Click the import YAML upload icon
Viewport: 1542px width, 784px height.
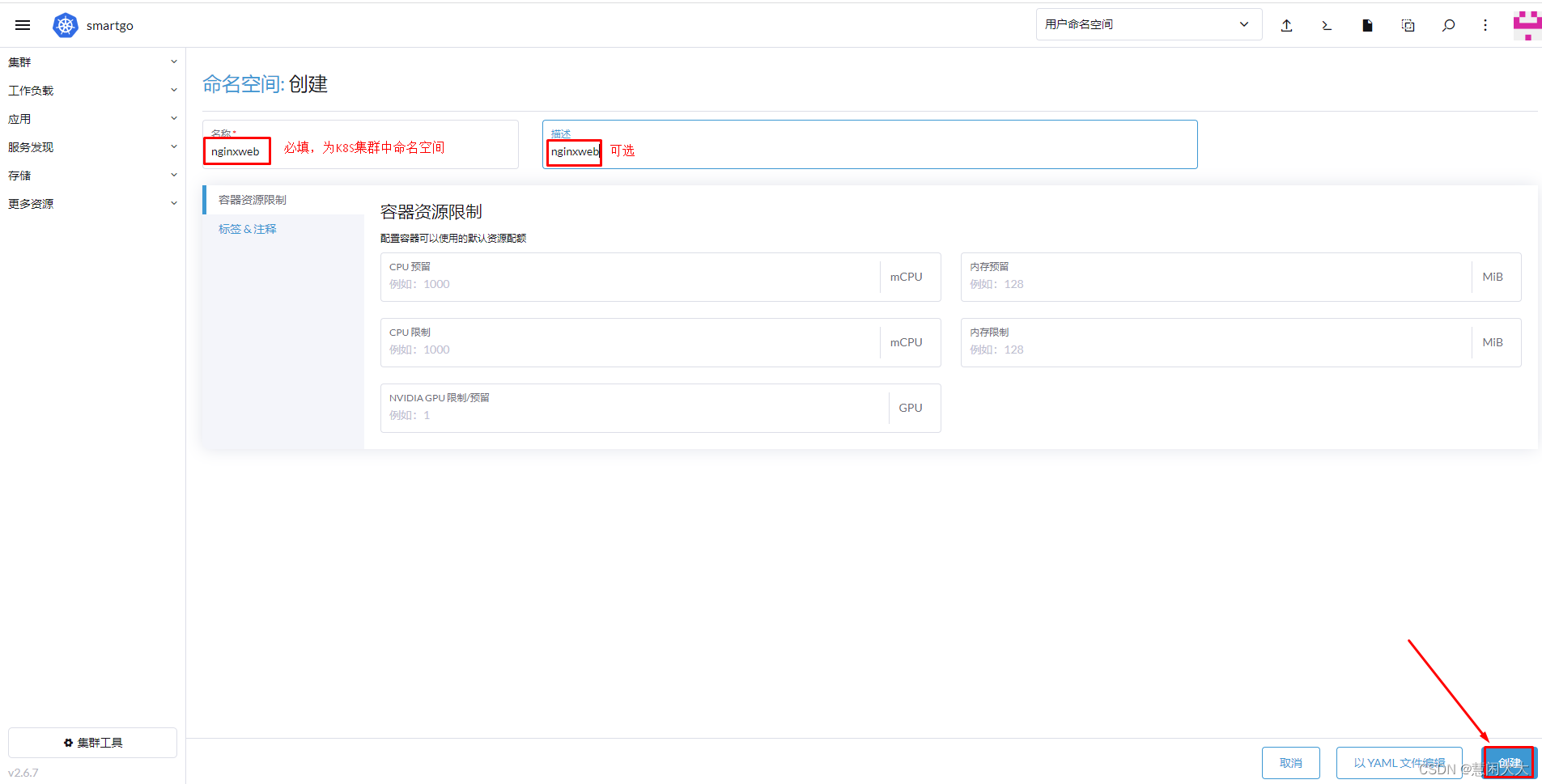click(1286, 25)
